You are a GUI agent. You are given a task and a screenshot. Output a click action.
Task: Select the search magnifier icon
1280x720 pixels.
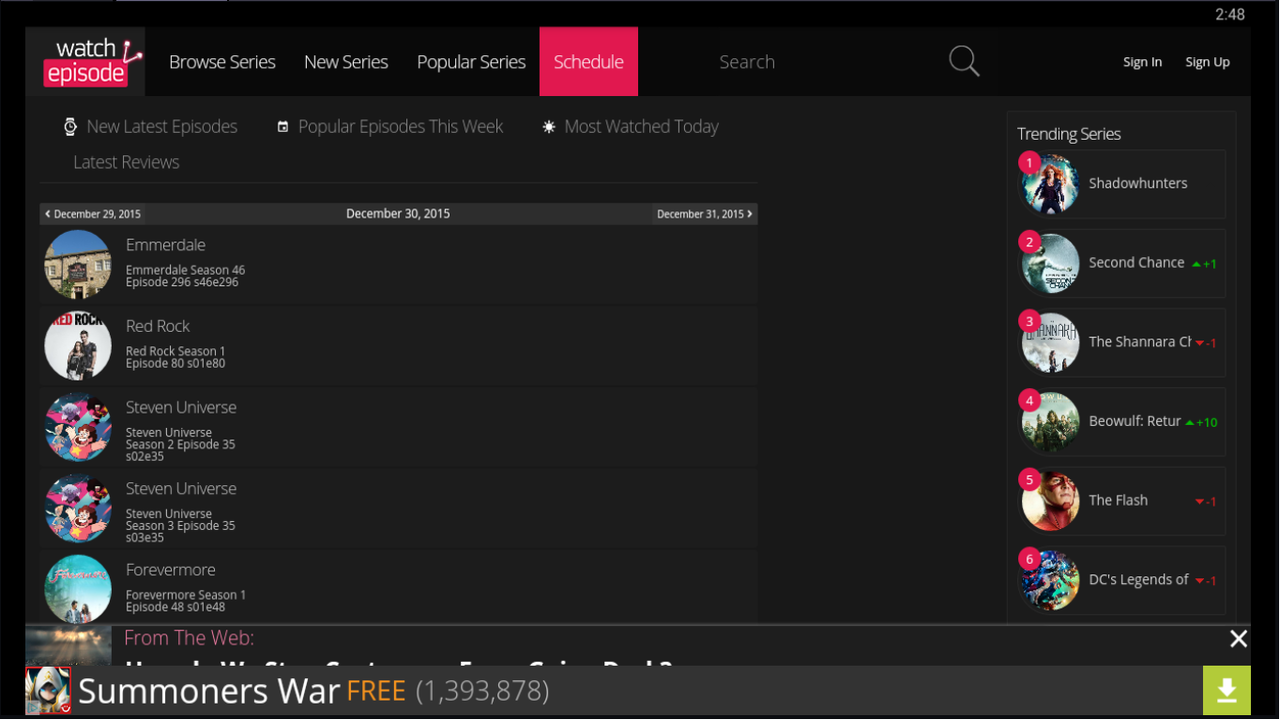(963, 61)
